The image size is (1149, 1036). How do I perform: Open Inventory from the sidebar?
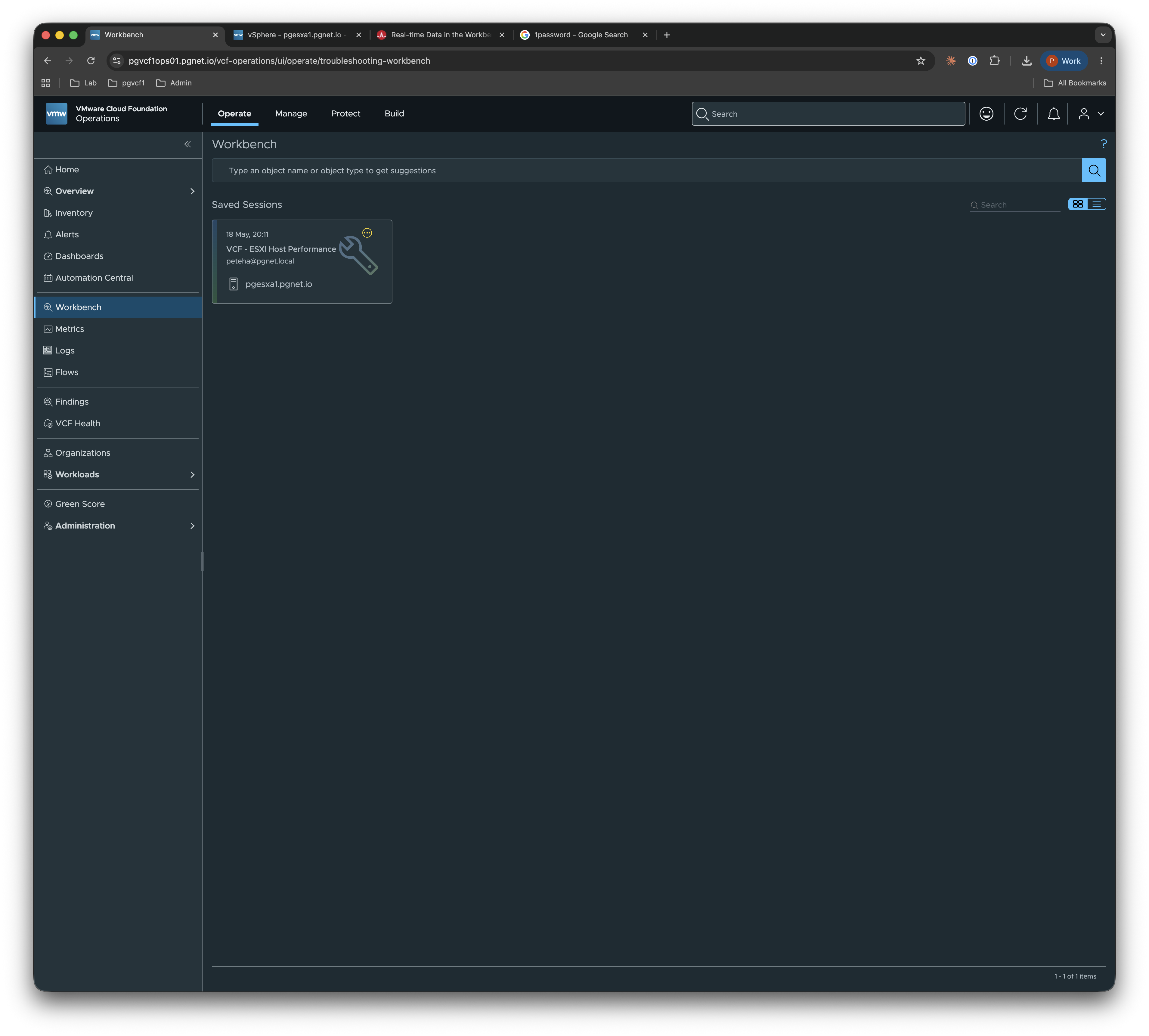pos(73,213)
